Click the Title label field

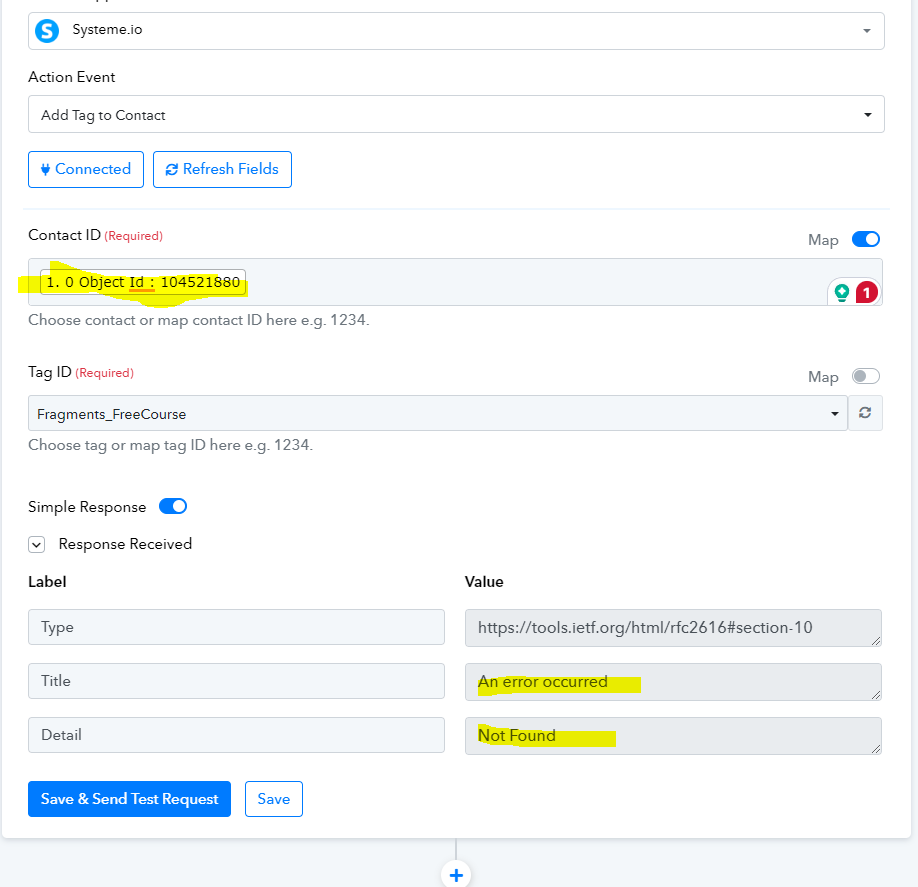click(237, 681)
